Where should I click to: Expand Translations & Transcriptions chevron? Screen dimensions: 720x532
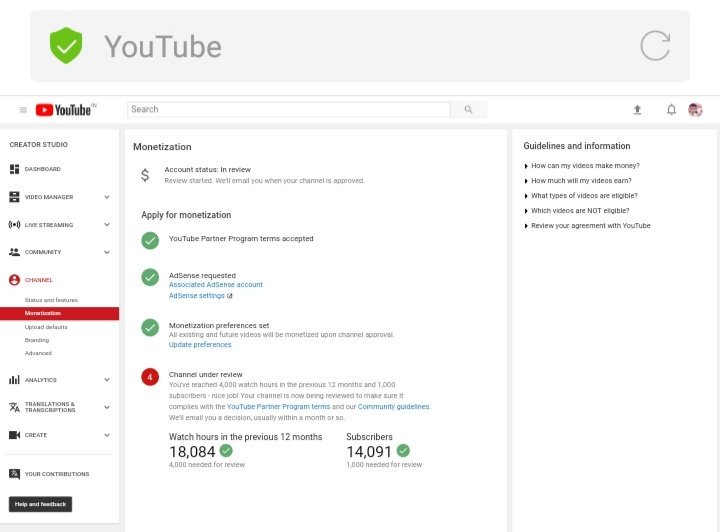[x=107, y=407]
